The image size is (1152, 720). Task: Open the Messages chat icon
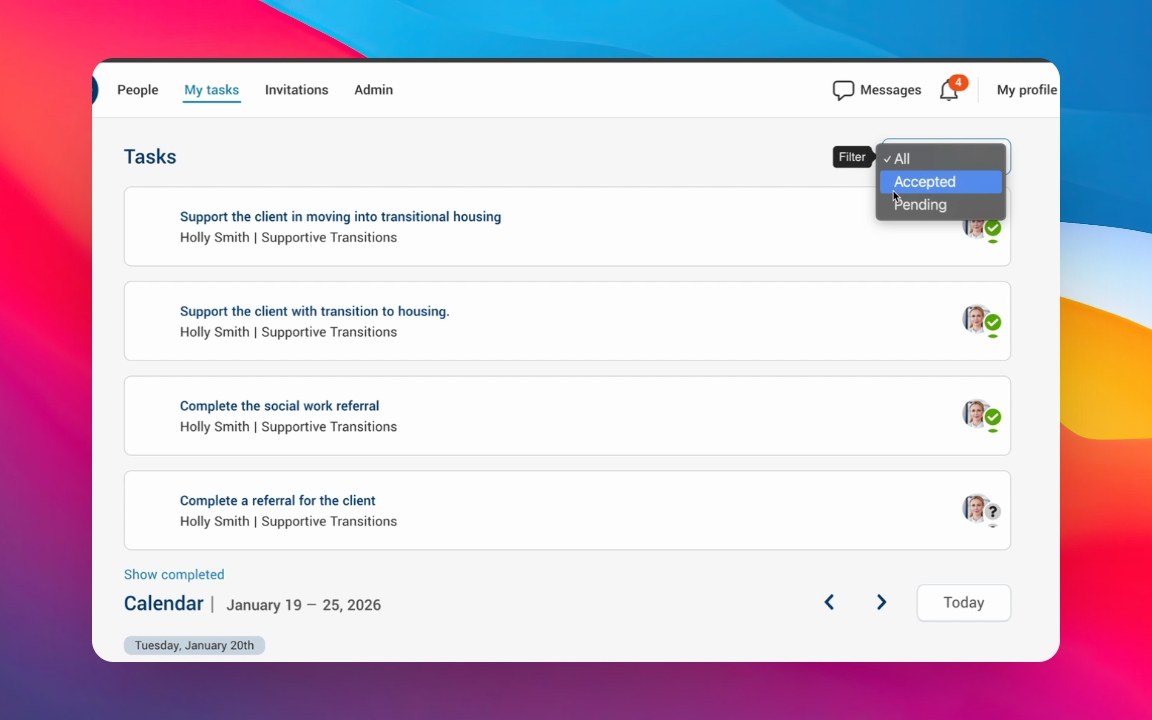(843, 90)
